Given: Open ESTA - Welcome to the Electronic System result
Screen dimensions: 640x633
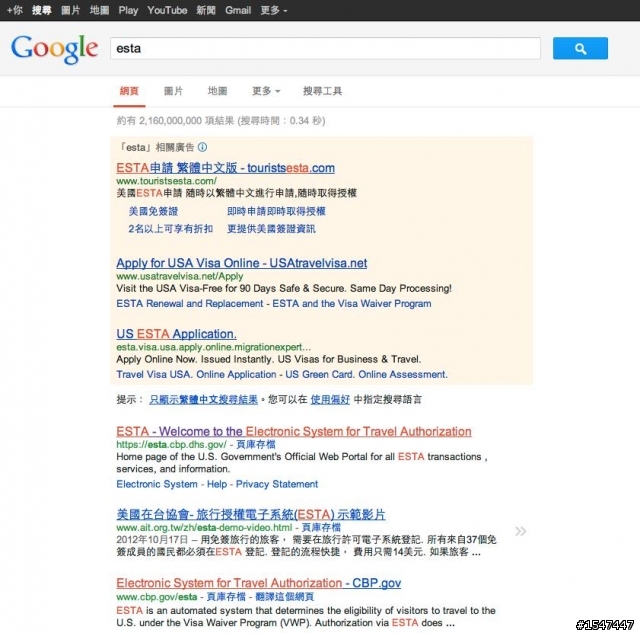Looking at the screenshot, I should pyautogui.click(x=294, y=431).
